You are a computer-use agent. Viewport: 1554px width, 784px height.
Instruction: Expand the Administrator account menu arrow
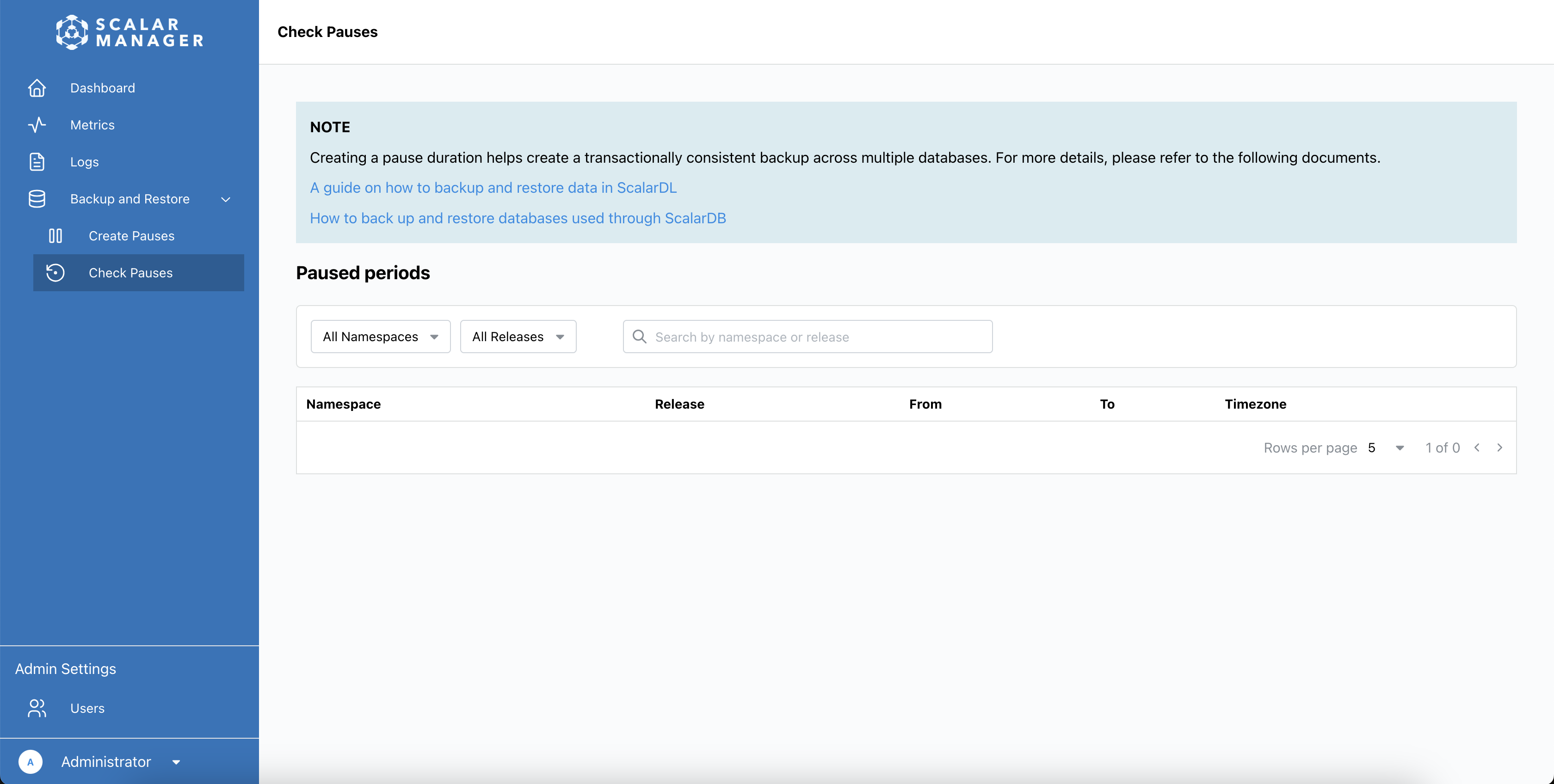pos(176,762)
